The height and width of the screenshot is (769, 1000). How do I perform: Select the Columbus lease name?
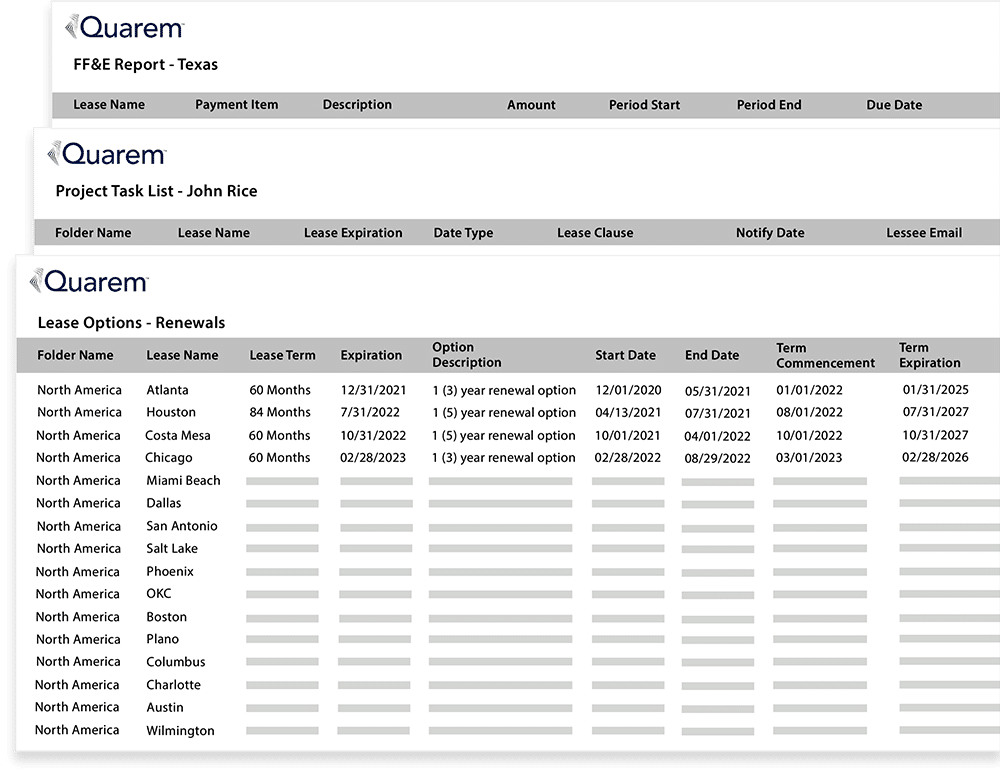(x=175, y=662)
